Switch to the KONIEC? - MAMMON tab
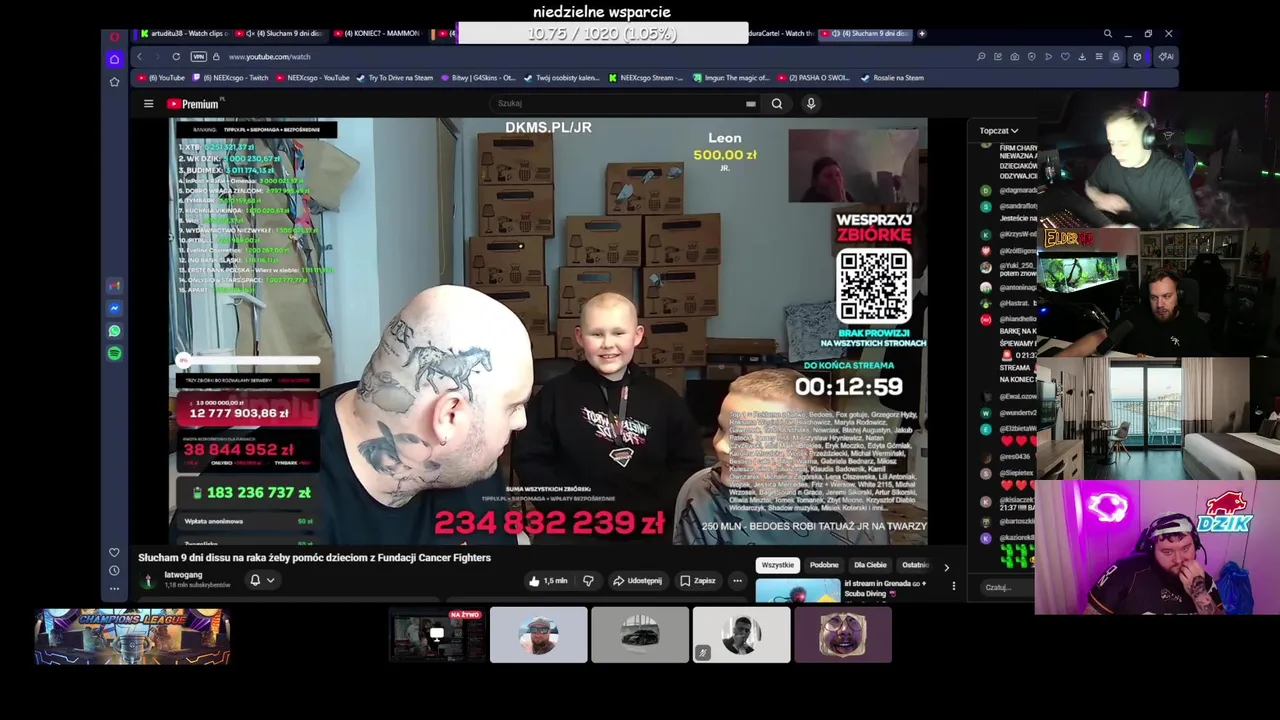Image resolution: width=1280 pixels, height=720 pixels. point(378,34)
